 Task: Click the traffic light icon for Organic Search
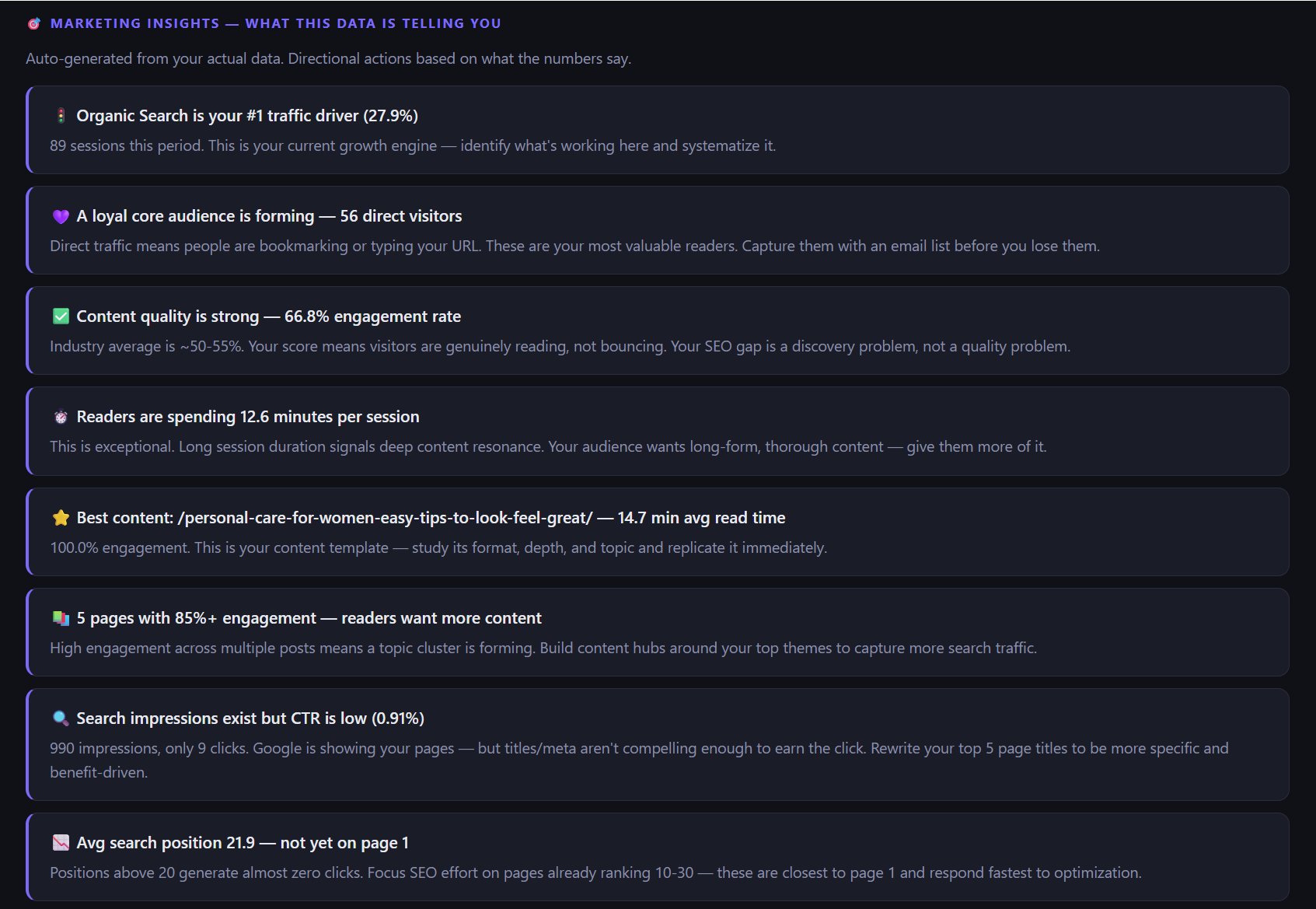pos(61,116)
